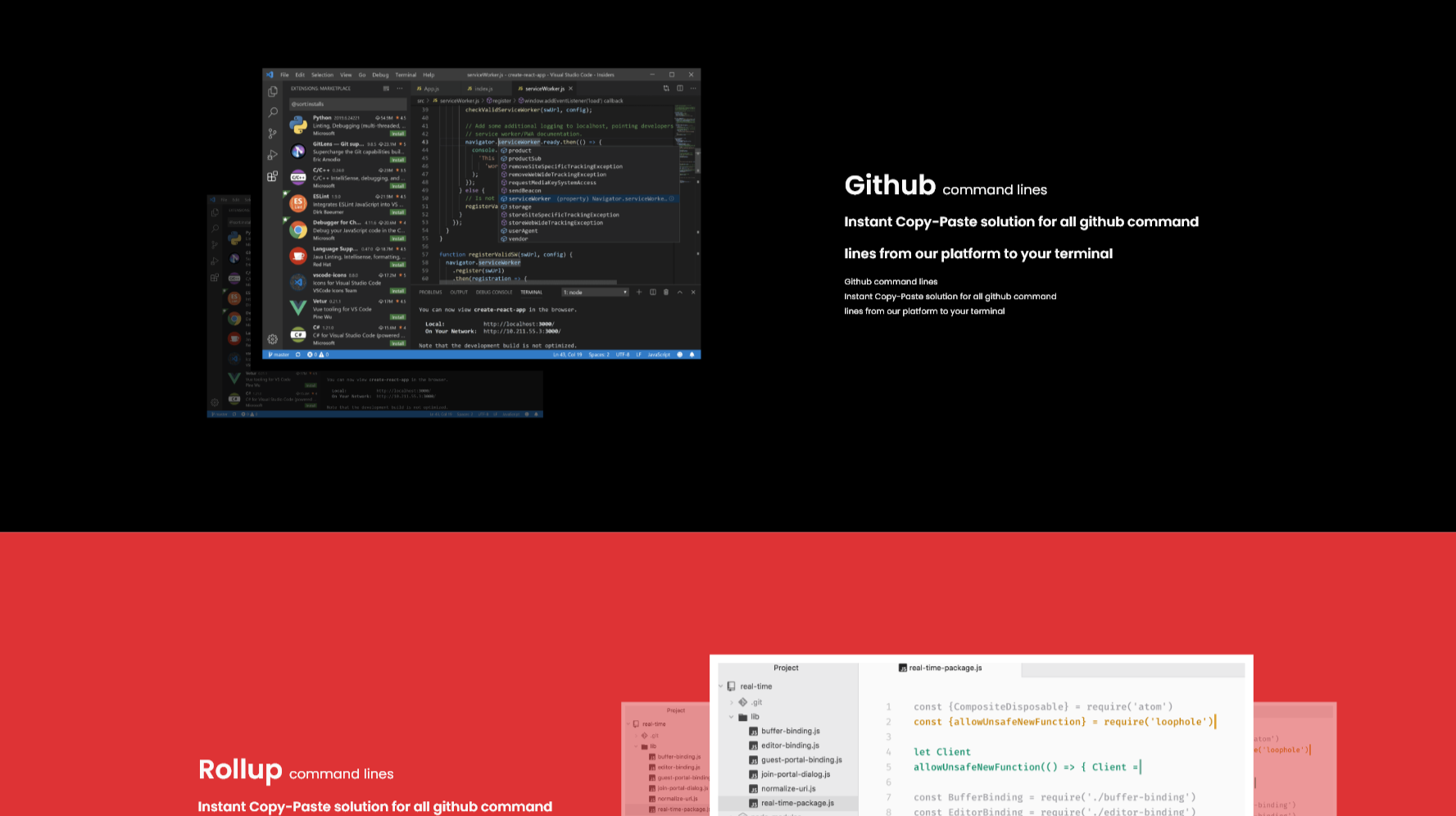Switch to the OUTPUT panel tab

click(459, 292)
